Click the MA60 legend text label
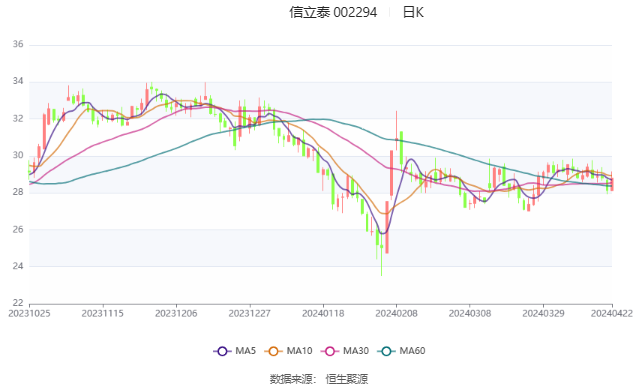 (x=412, y=351)
